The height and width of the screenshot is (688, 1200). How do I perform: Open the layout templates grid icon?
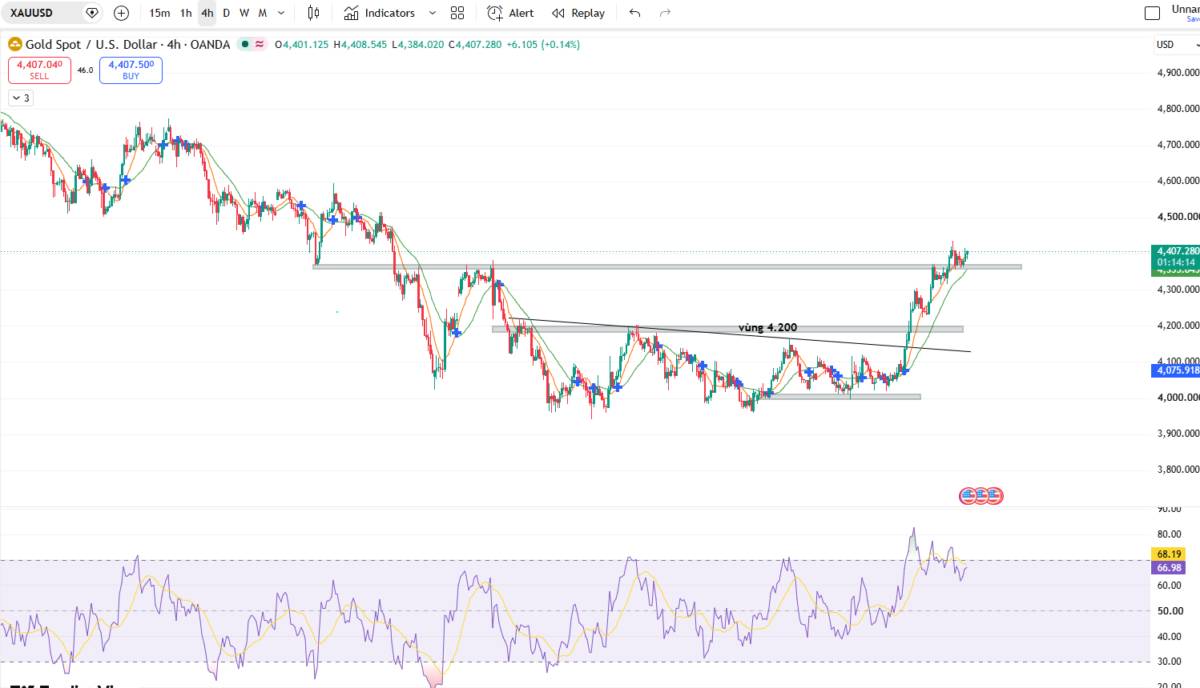457,13
